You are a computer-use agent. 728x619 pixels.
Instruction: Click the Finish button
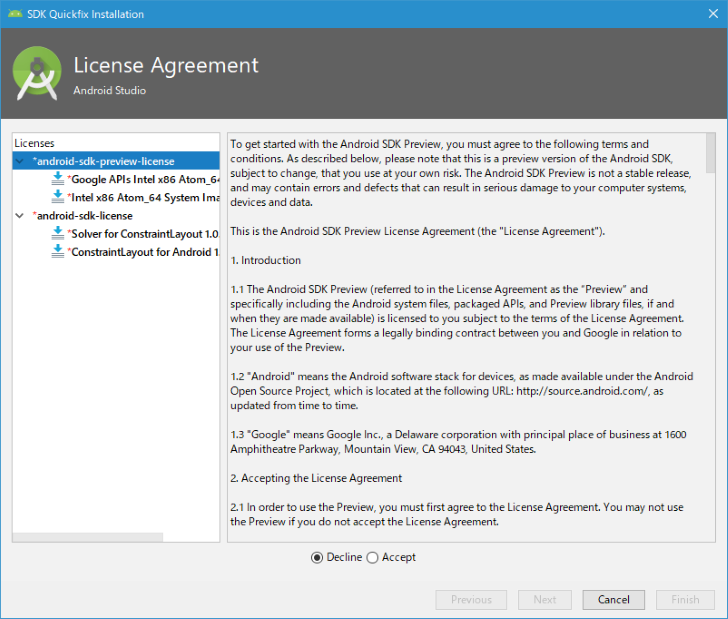point(685,599)
